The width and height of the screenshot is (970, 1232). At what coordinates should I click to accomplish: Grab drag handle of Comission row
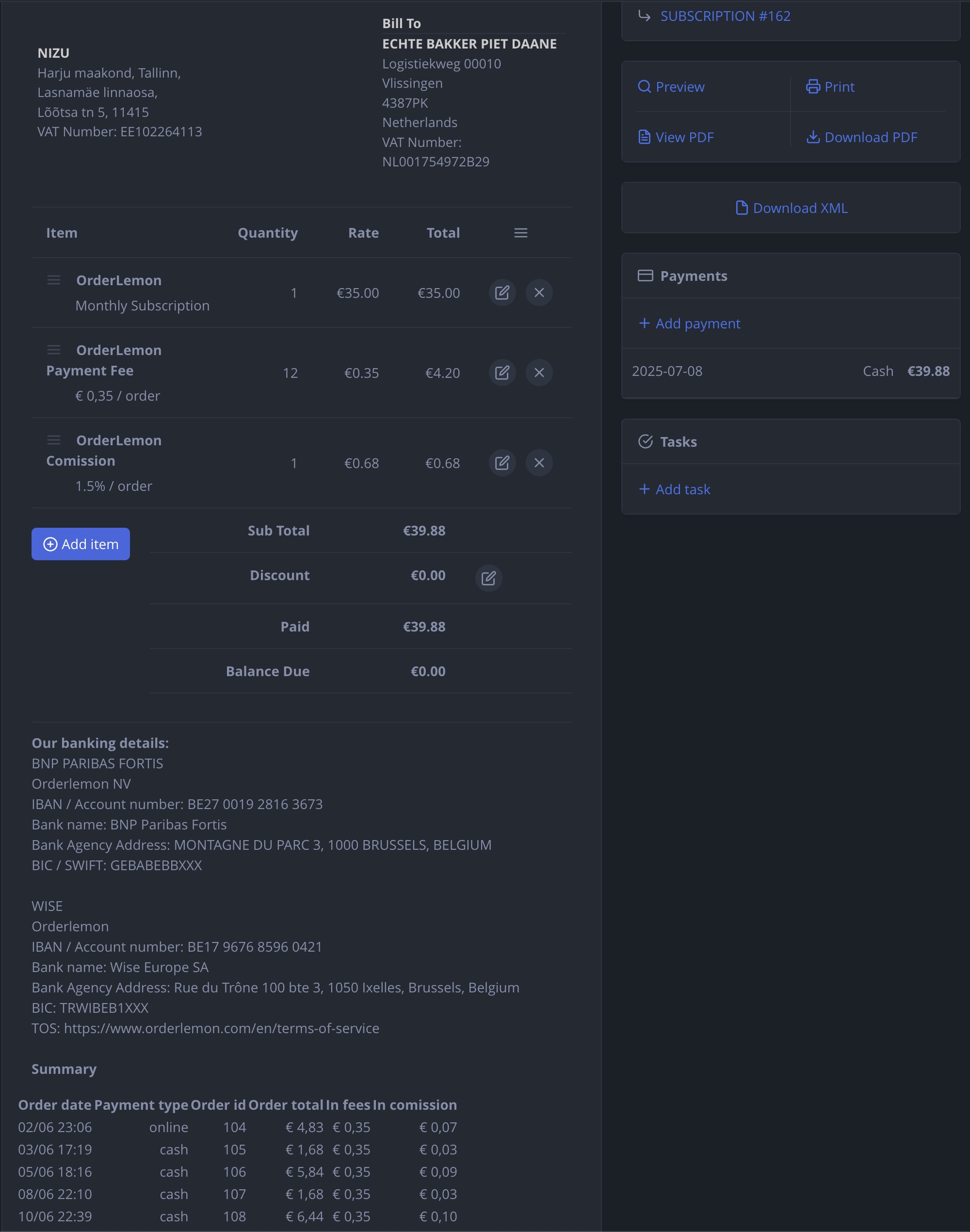tap(54, 440)
